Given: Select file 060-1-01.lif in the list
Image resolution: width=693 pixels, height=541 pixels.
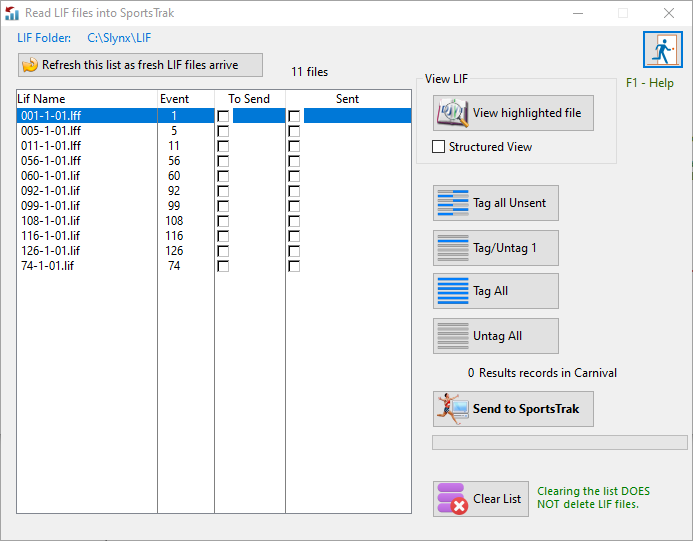Looking at the screenshot, I should pyautogui.click(x=50, y=176).
